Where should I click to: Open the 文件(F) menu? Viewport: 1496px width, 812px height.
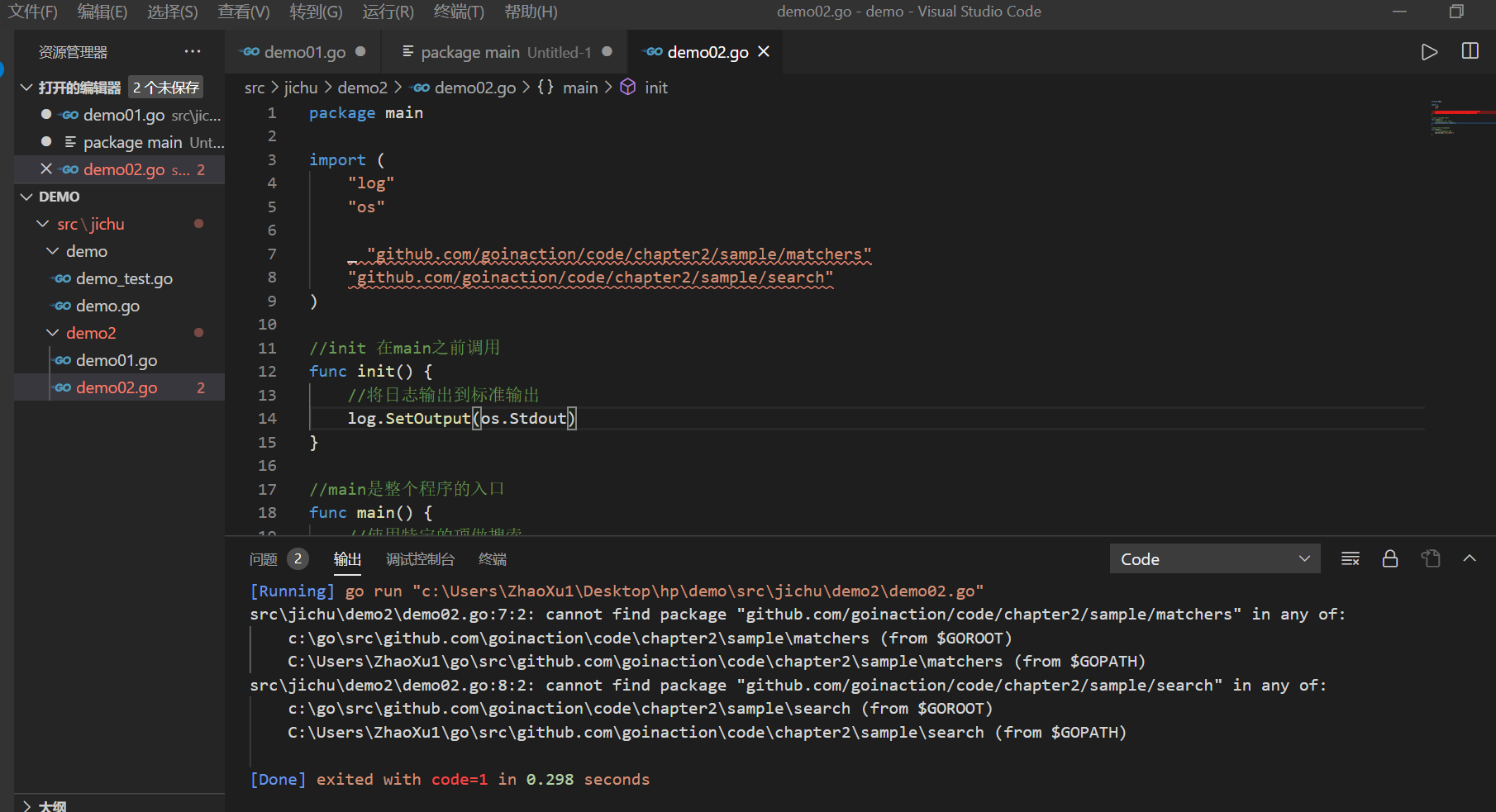[33, 12]
